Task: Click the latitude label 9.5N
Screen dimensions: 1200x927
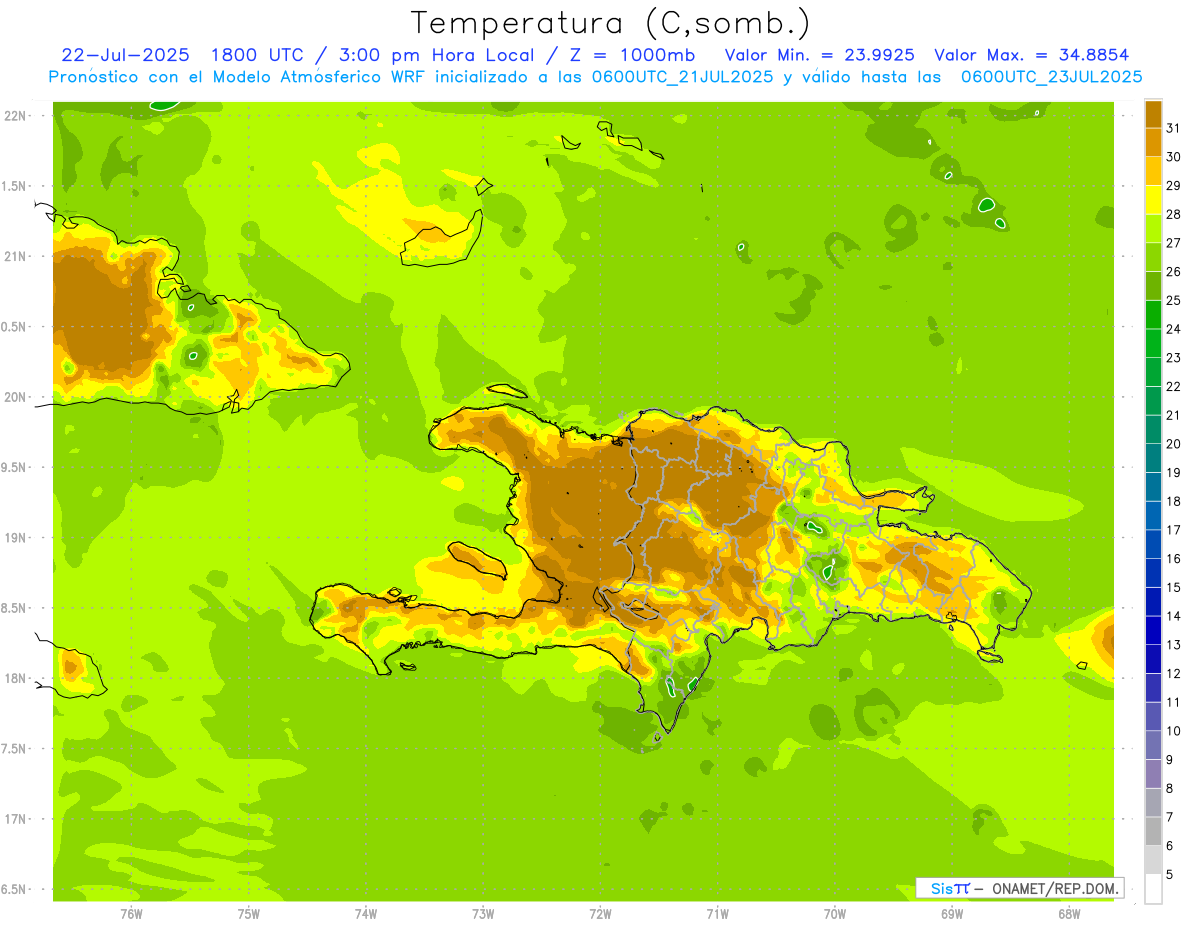Action: coord(14,467)
